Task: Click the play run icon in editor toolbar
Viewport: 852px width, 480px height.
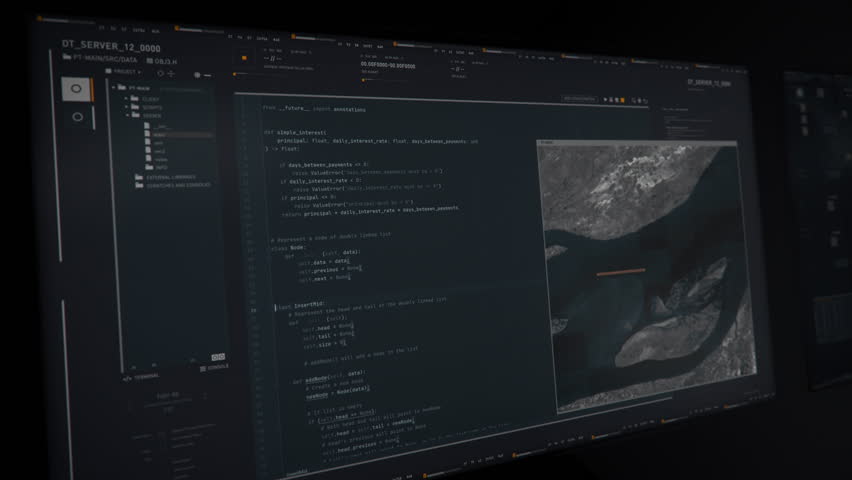Action: (x=605, y=100)
